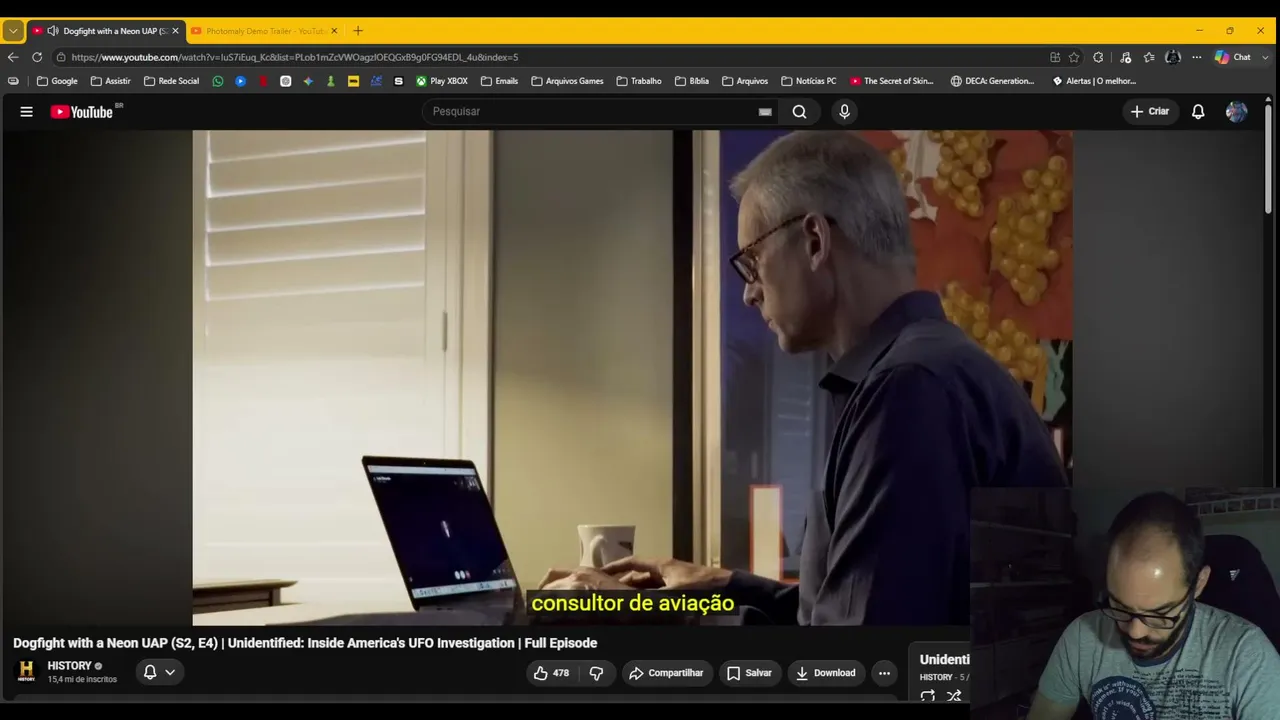Viewport: 1280px width, 720px height.
Task: Reload the page in the browser toolbar
Action: click(37, 57)
